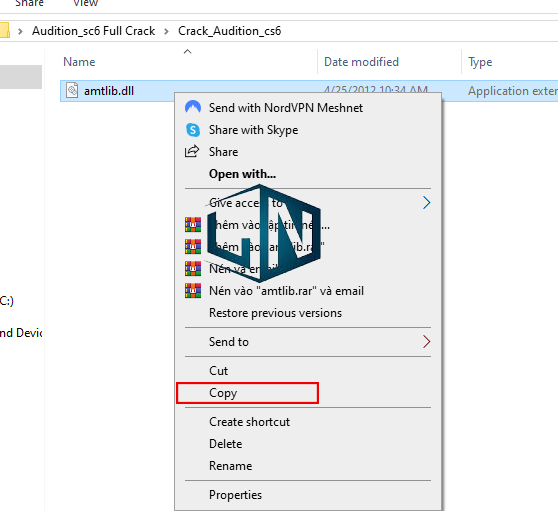Select Send with NordVPN Meshnet

(308, 108)
